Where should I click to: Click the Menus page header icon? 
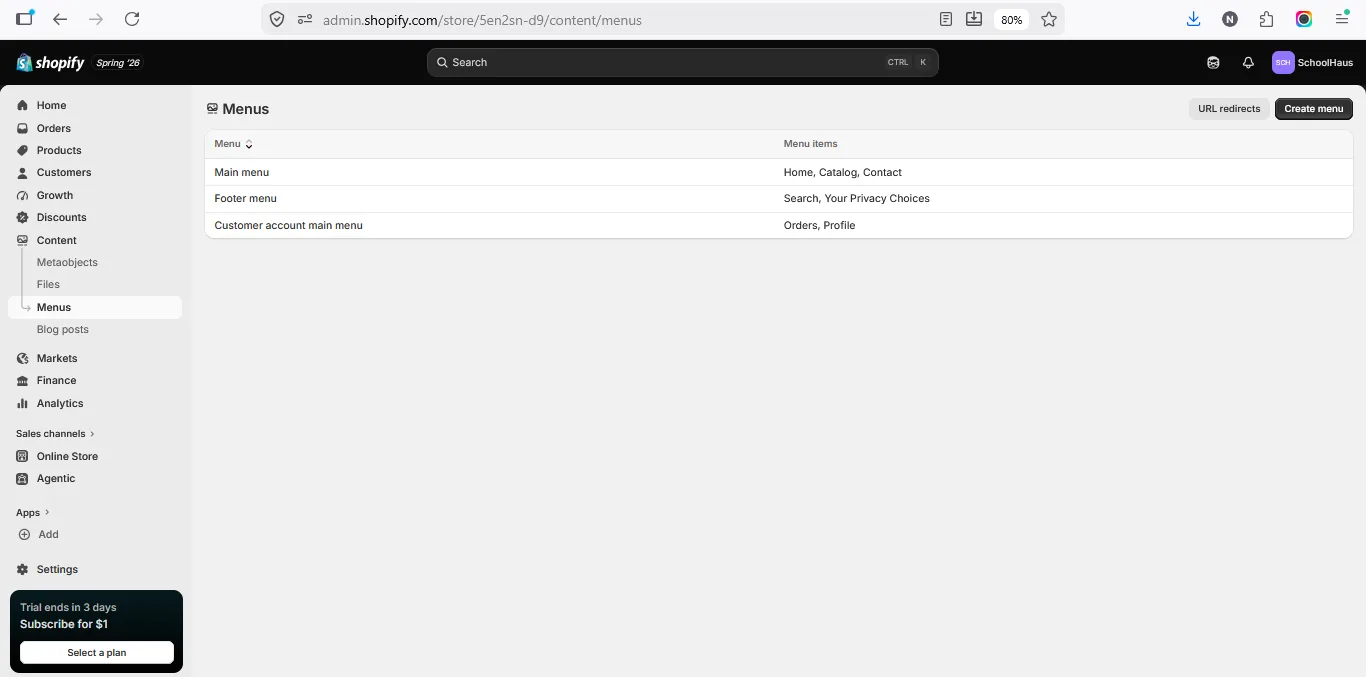(212, 109)
